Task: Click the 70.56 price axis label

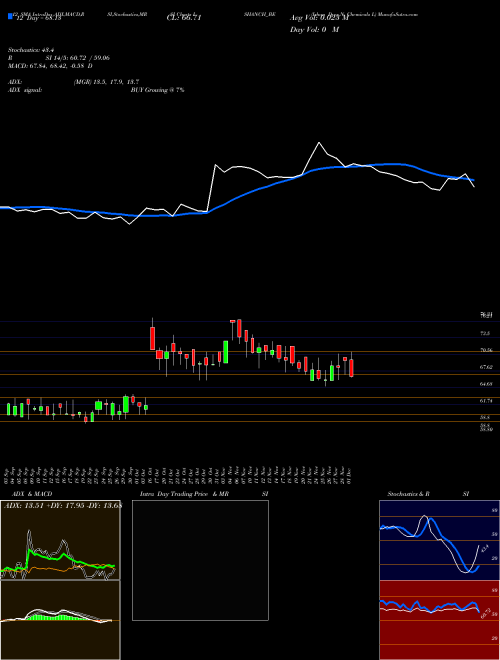Action: (486, 350)
